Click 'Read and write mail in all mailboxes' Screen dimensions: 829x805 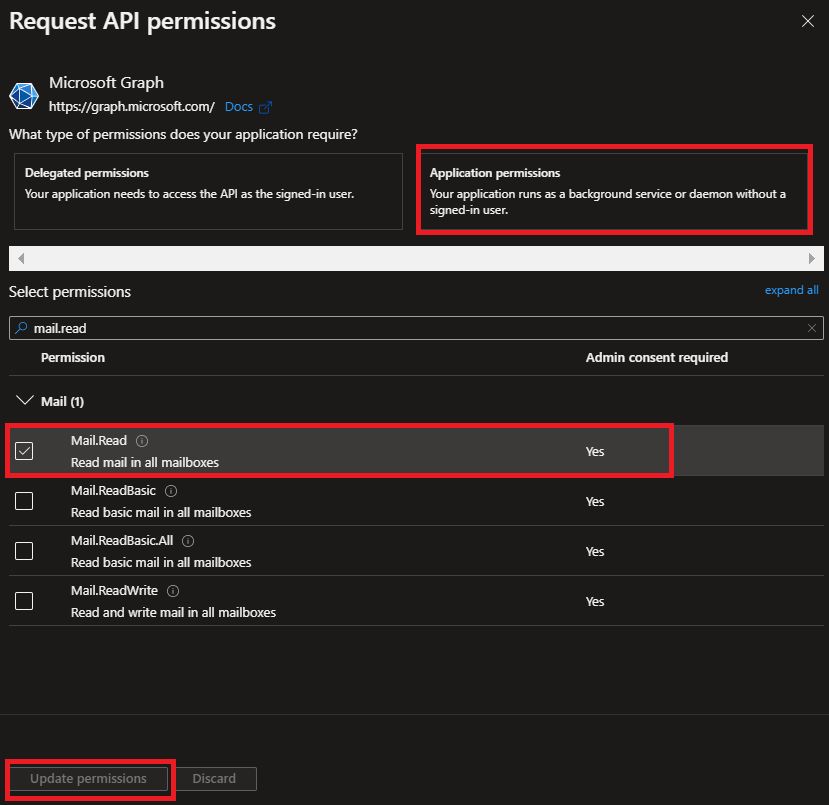tap(173, 613)
